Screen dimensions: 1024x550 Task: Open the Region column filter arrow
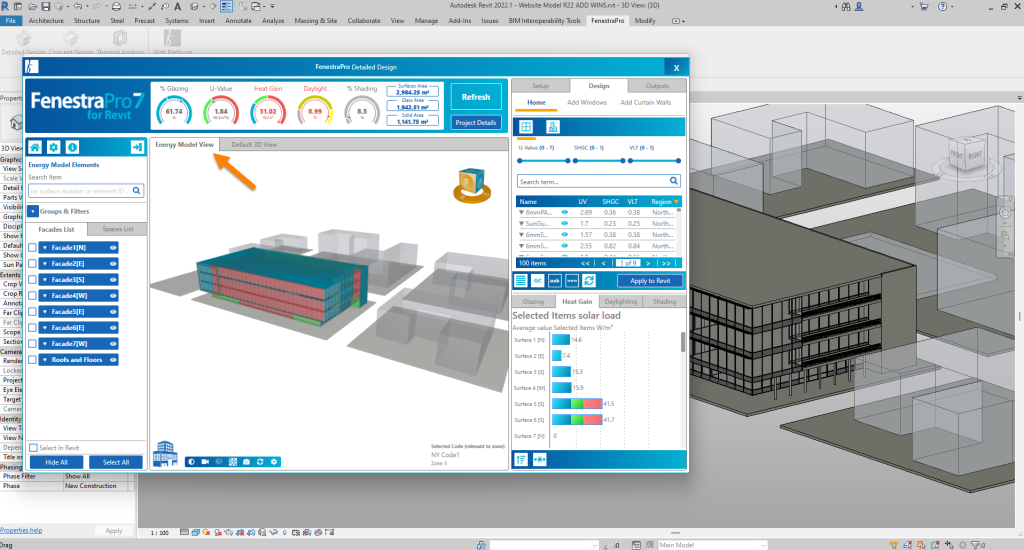676,202
